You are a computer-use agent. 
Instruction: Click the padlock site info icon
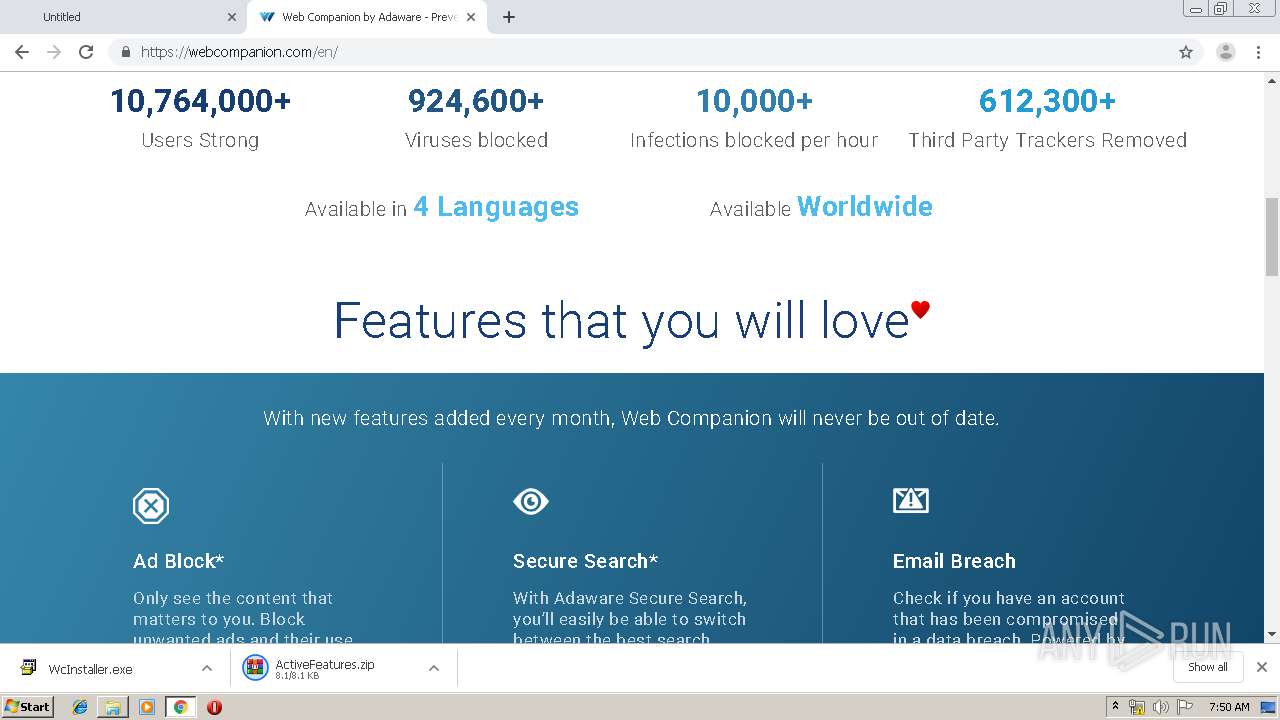click(x=125, y=52)
